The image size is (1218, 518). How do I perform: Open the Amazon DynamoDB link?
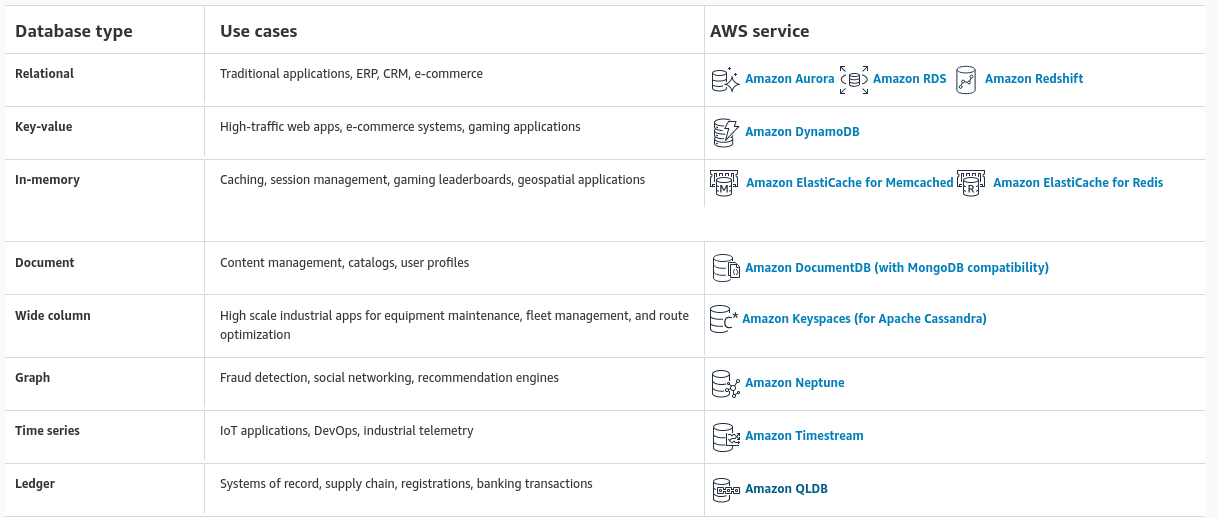(x=802, y=132)
